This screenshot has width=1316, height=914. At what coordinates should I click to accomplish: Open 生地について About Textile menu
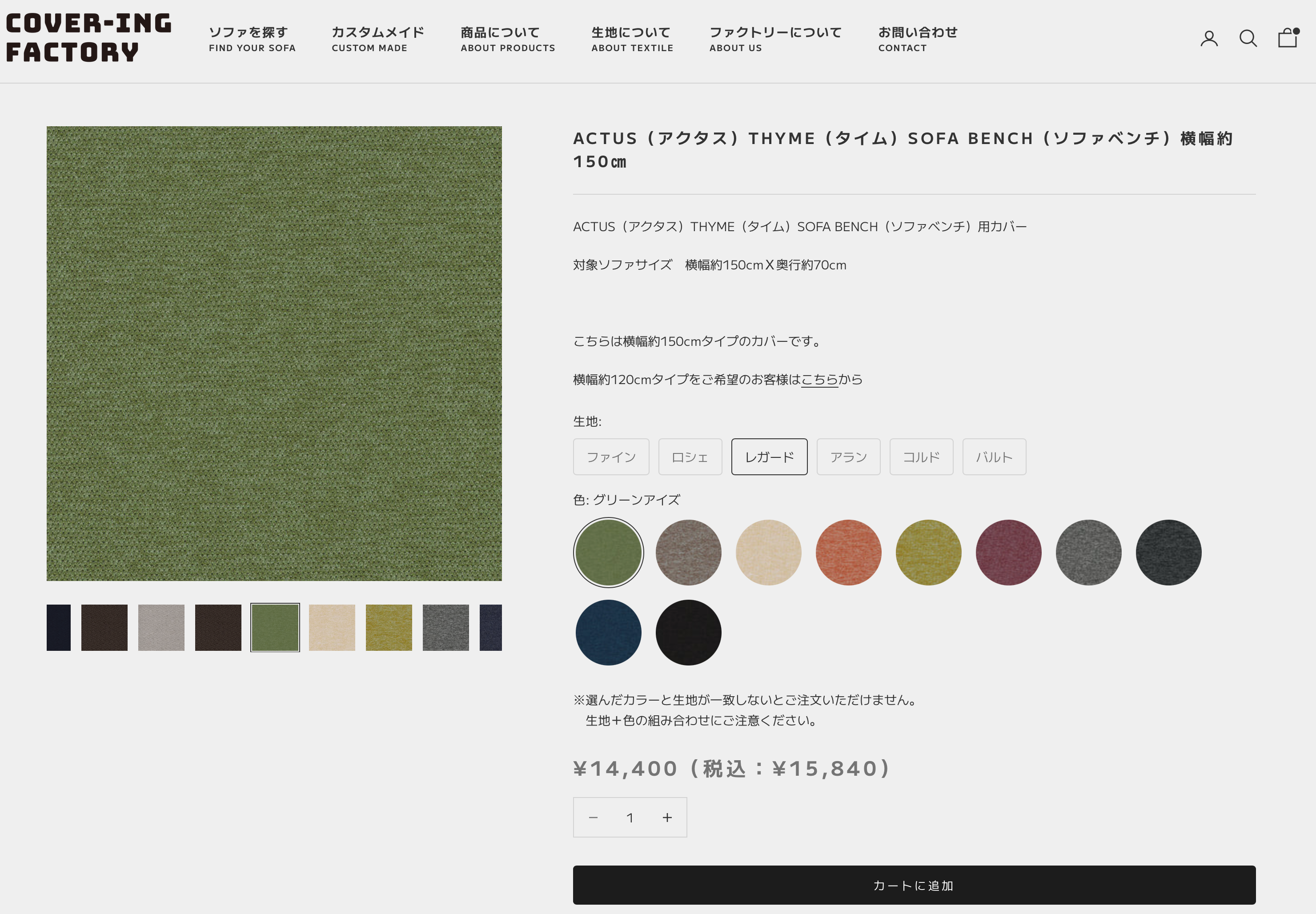click(632, 39)
